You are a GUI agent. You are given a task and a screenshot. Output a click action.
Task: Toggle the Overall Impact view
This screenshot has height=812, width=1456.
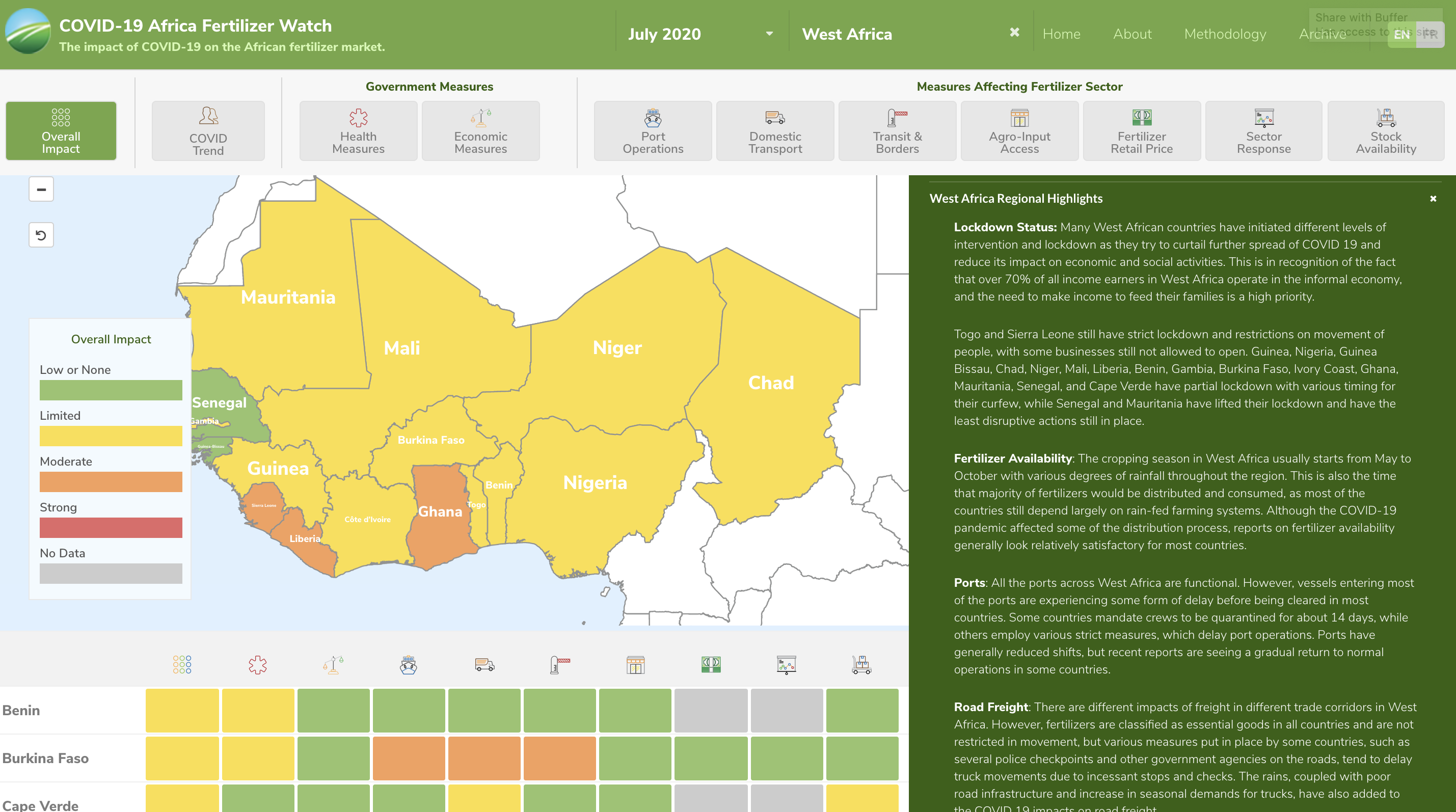[x=61, y=130]
